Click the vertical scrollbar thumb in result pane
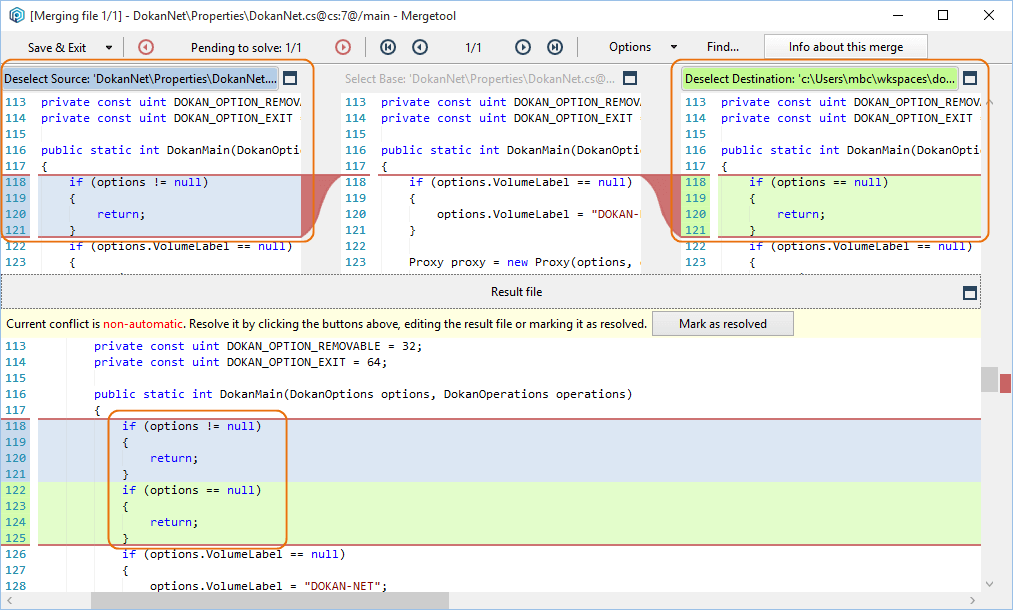 [988, 379]
